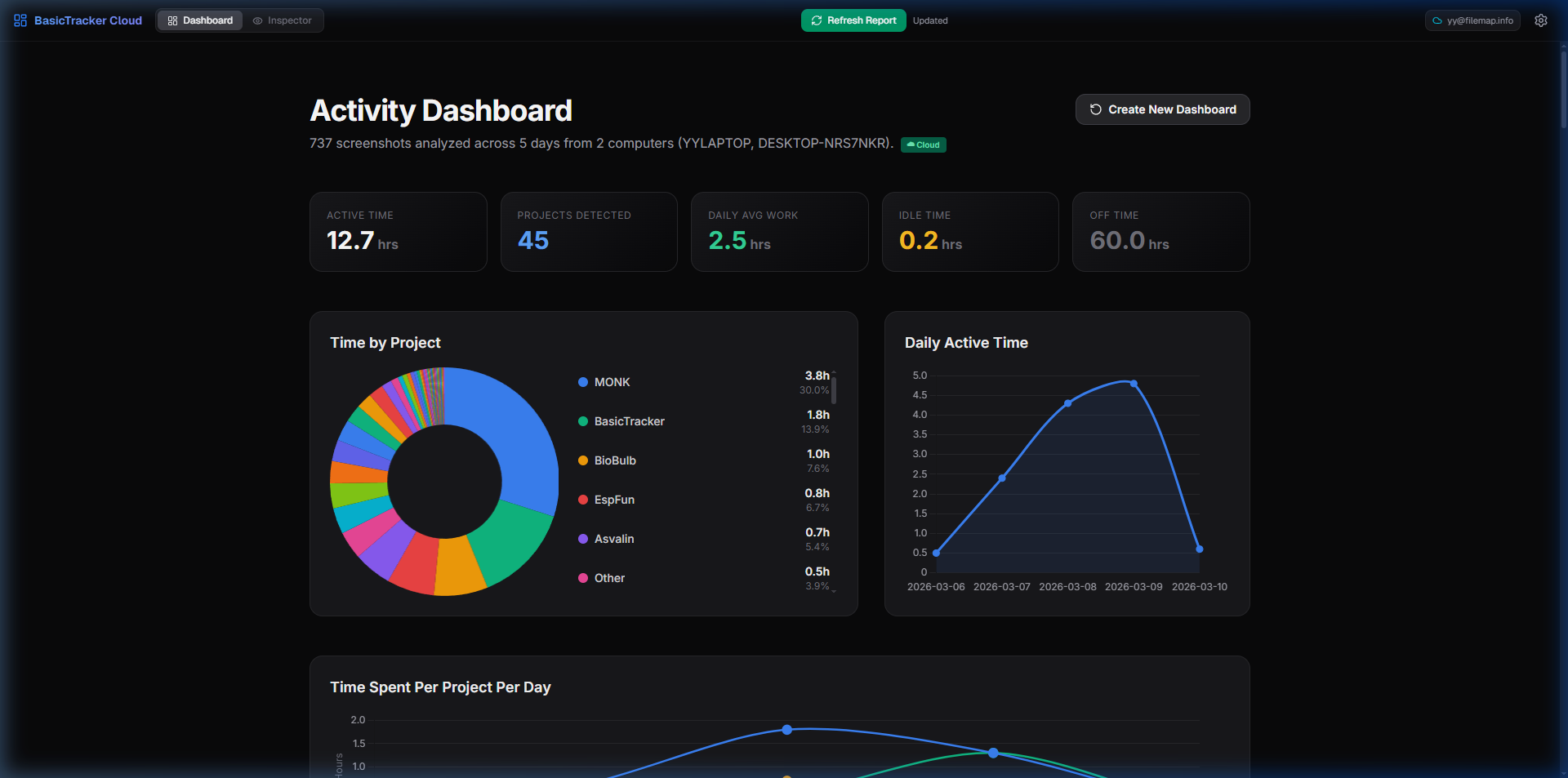Switch to the Dashboard tab

tap(199, 20)
